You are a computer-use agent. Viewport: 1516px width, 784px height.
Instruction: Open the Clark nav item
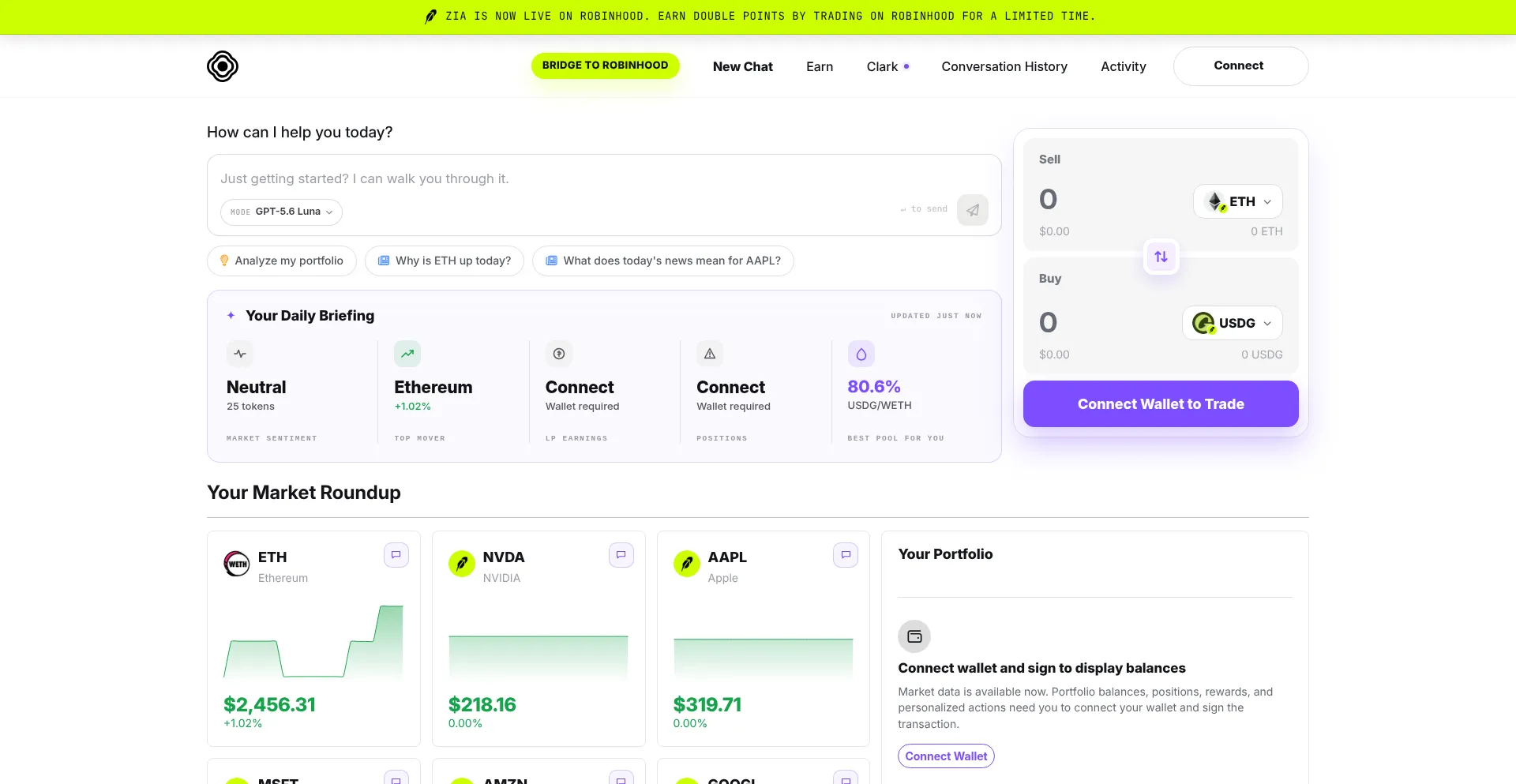(x=887, y=66)
